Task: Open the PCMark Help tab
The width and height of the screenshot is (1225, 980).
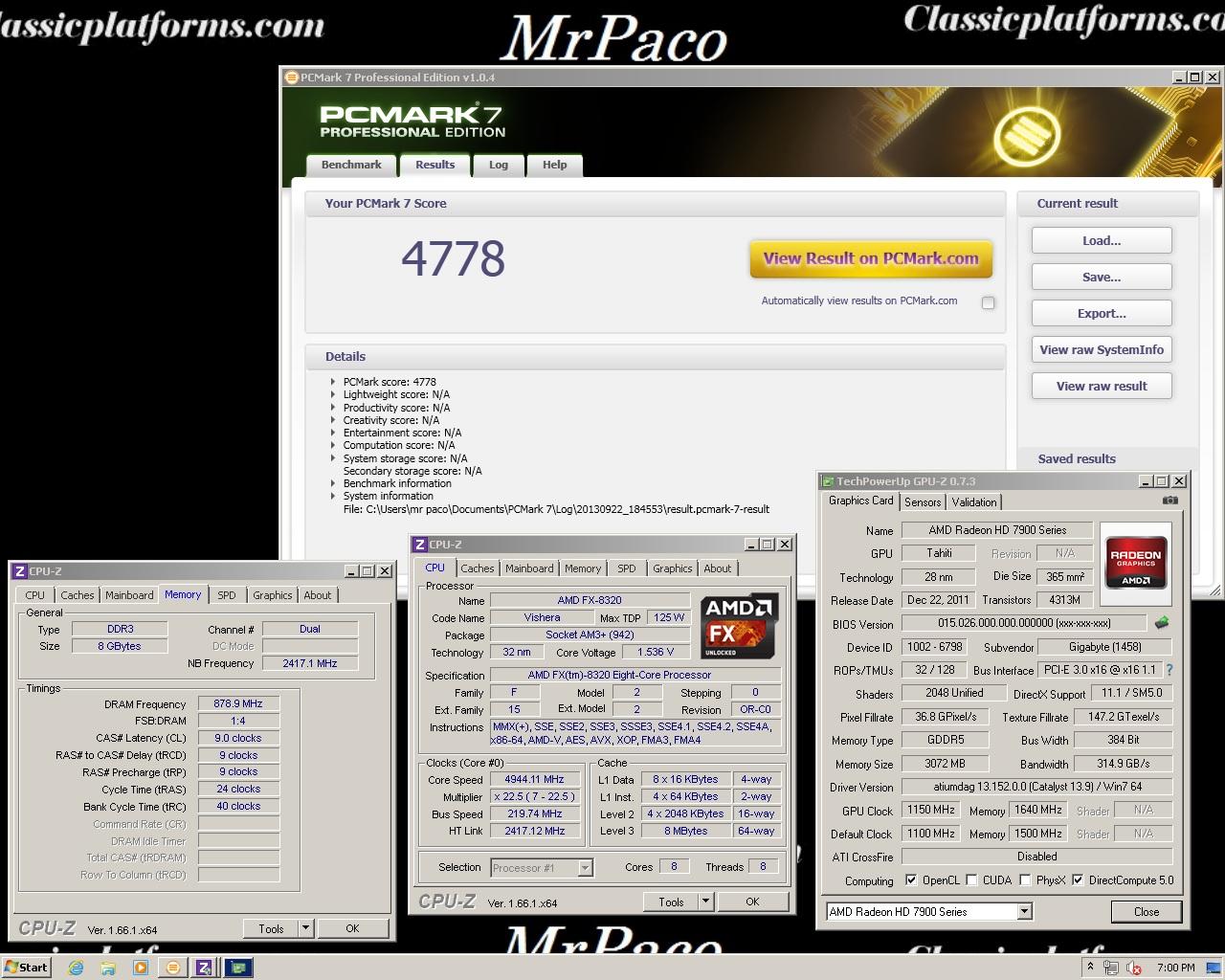Action: click(x=555, y=165)
